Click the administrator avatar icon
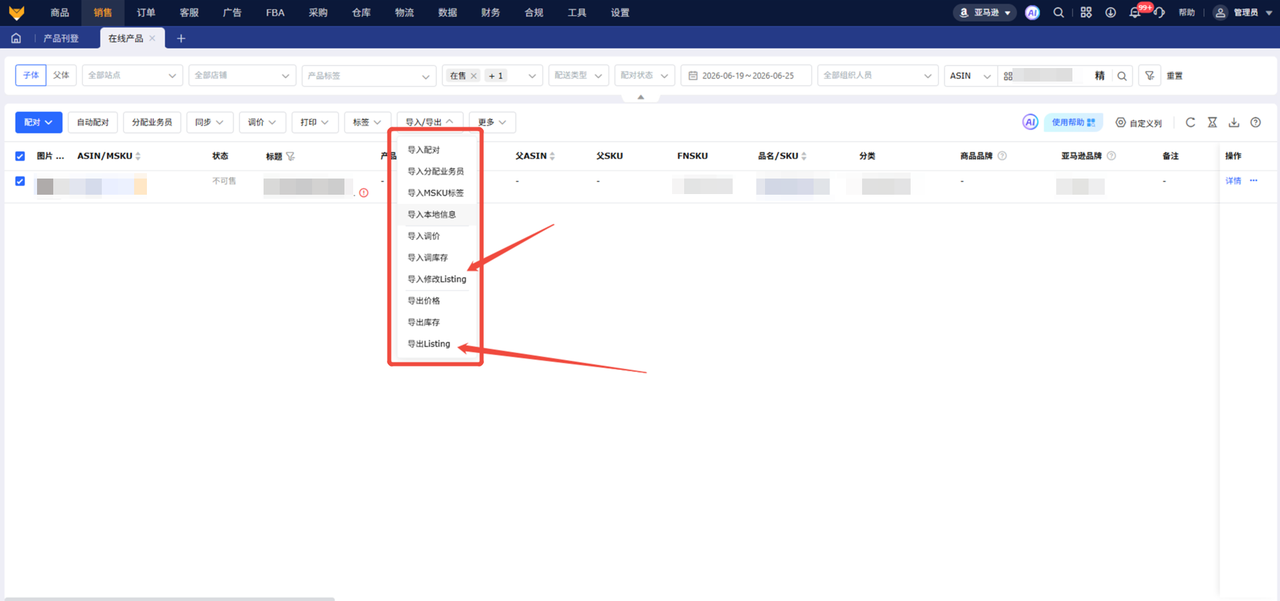The height and width of the screenshot is (601, 1280). tap(1220, 12)
